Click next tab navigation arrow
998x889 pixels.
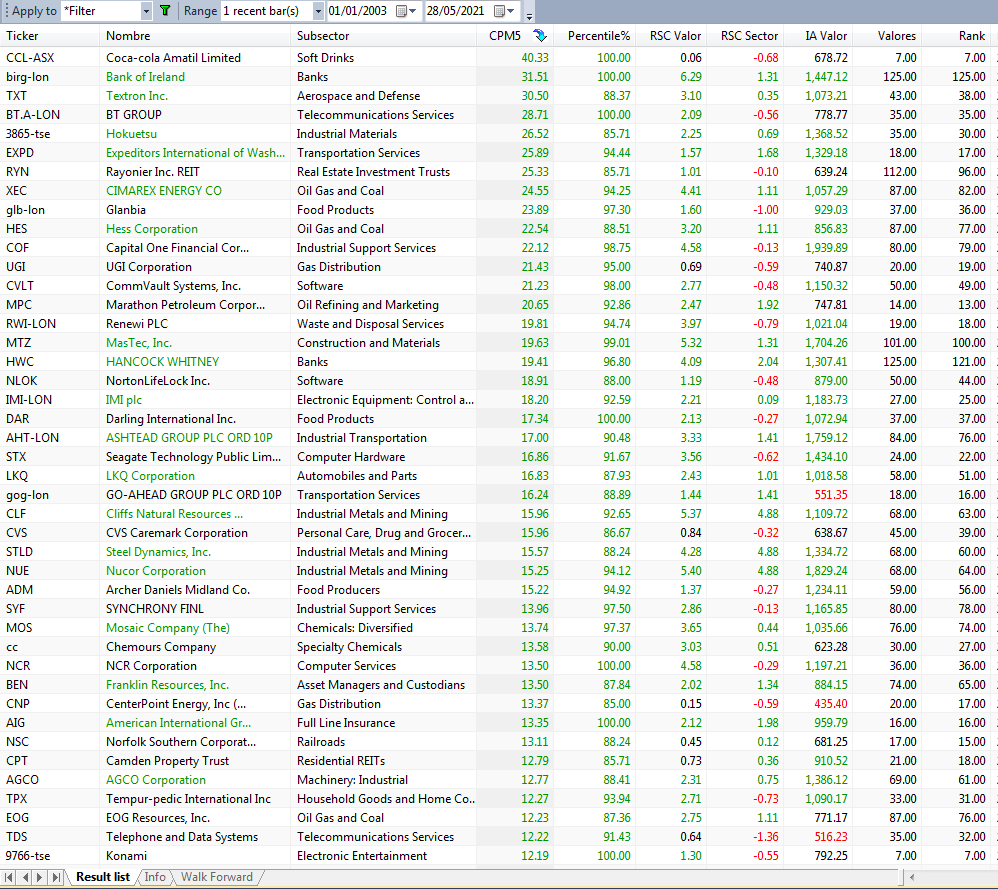[40, 877]
